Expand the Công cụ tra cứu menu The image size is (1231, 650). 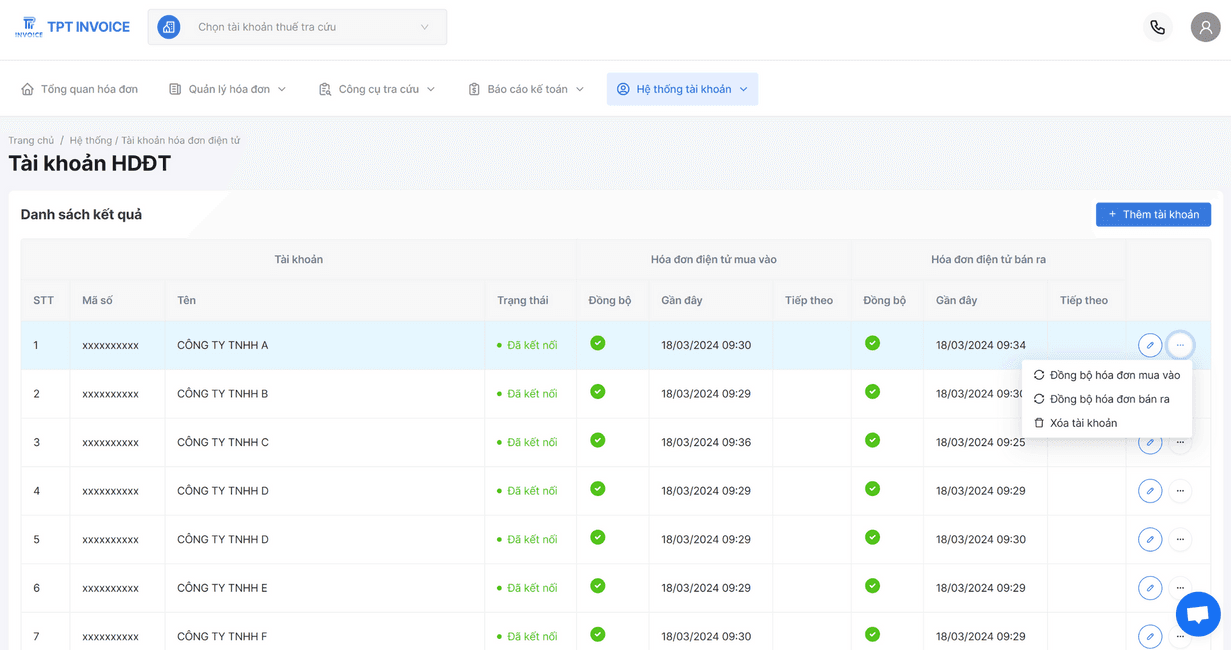coord(377,89)
